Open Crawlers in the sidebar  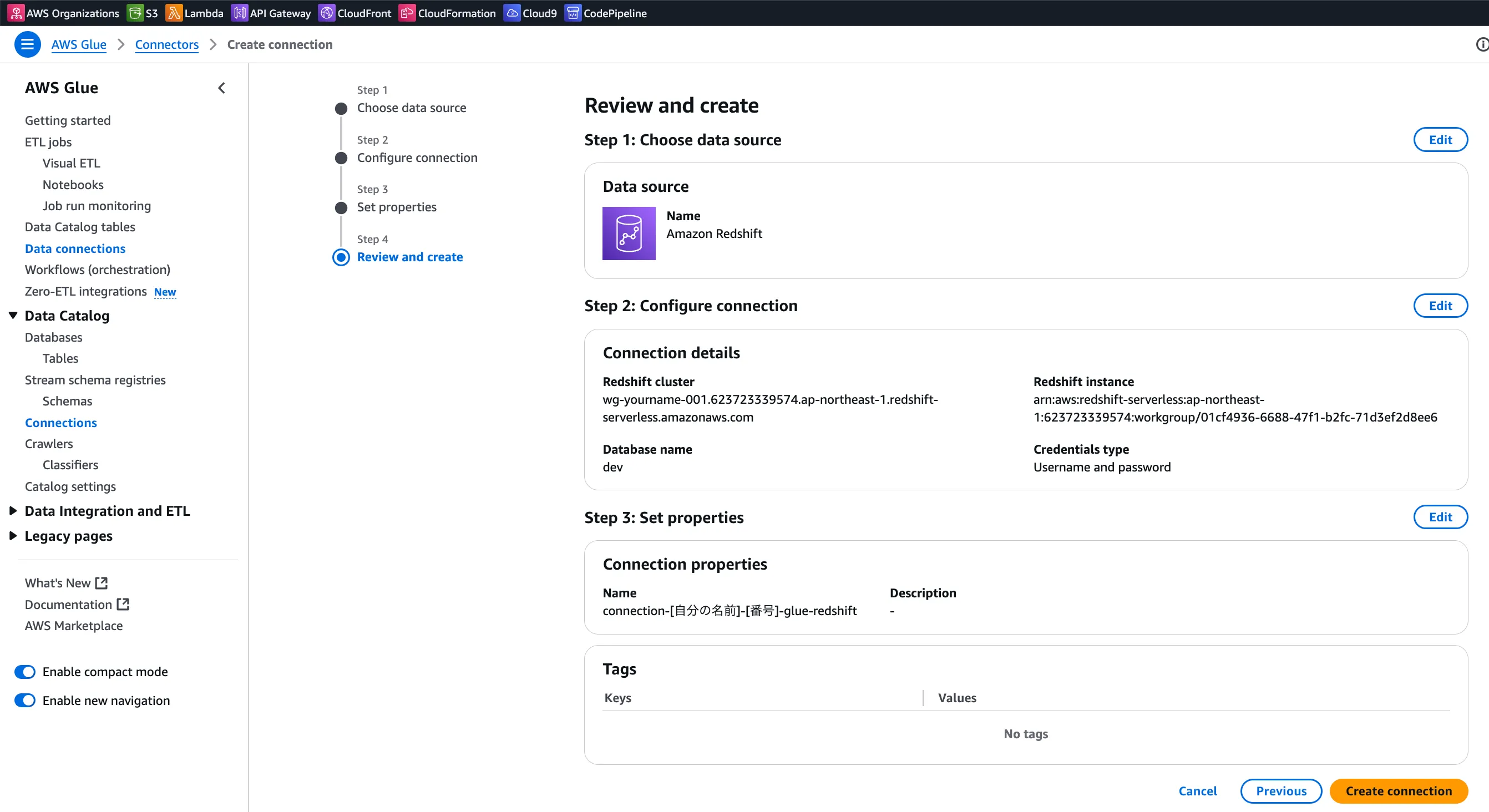pos(49,444)
